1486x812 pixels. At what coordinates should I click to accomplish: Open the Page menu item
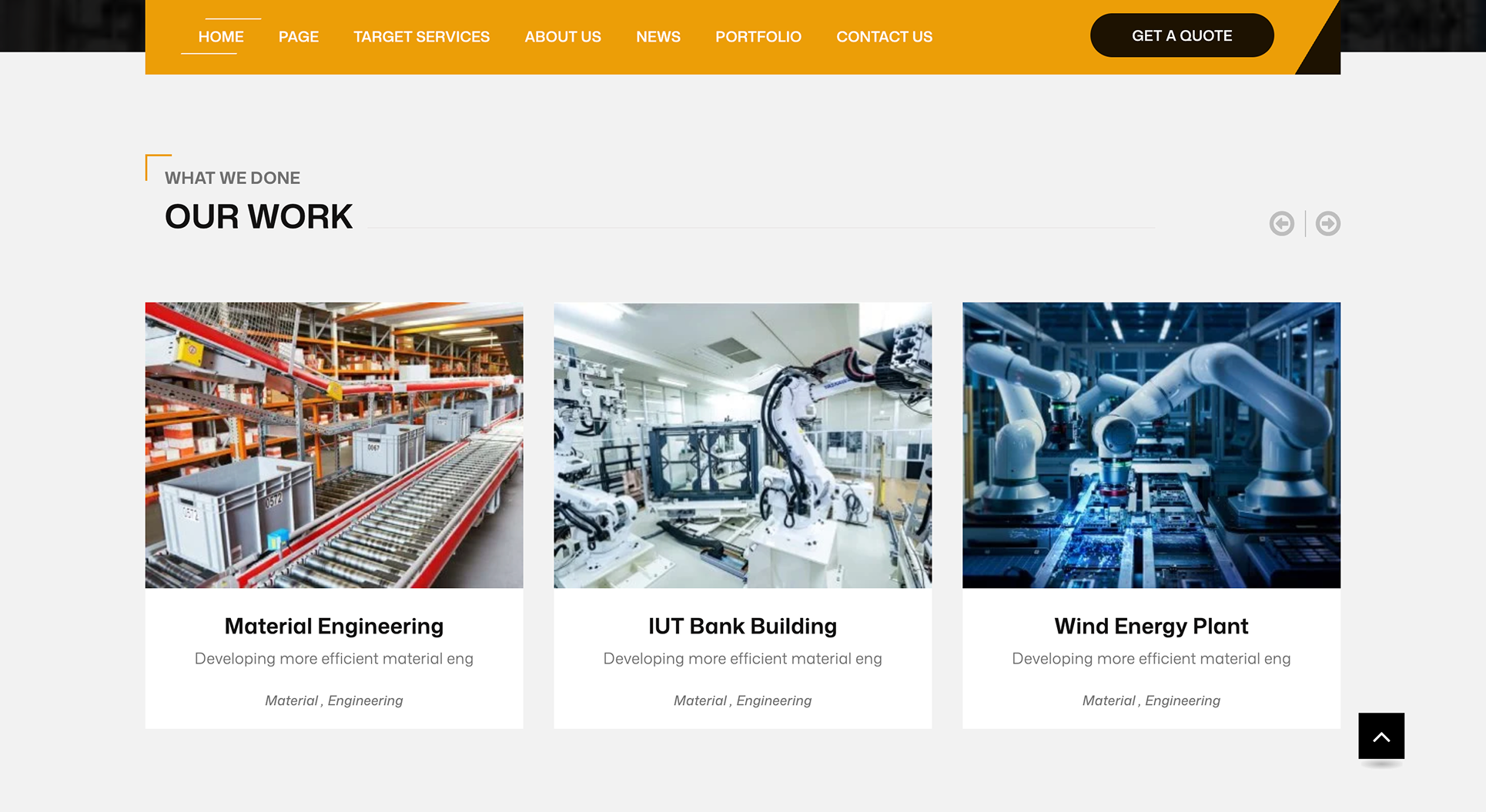(x=298, y=37)
